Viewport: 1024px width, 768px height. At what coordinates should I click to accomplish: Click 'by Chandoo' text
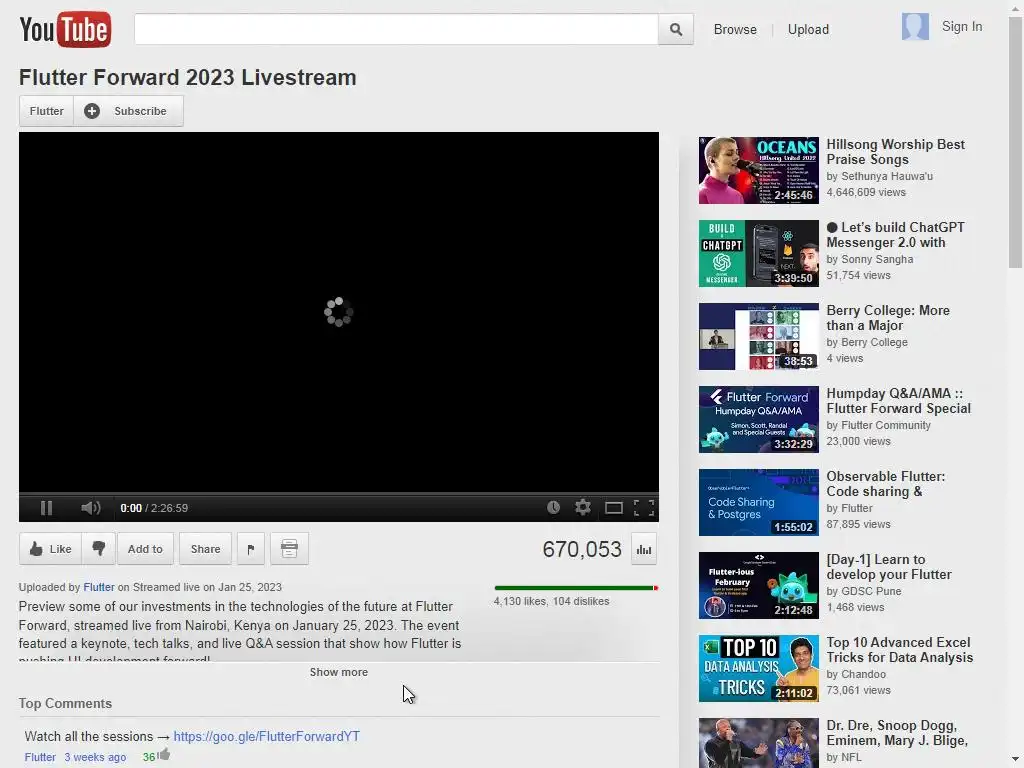tap(856, 674)
